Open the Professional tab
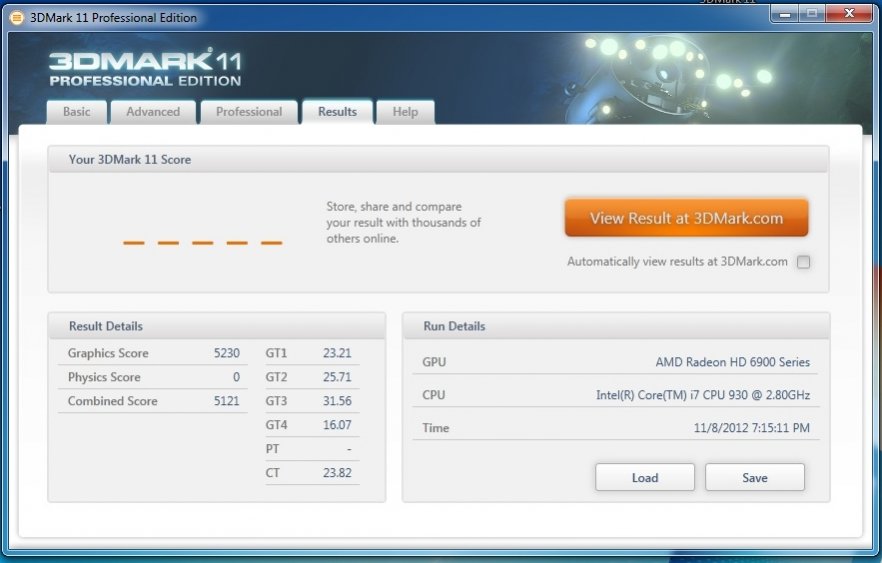882x563 pixels. tap(249, 112)
